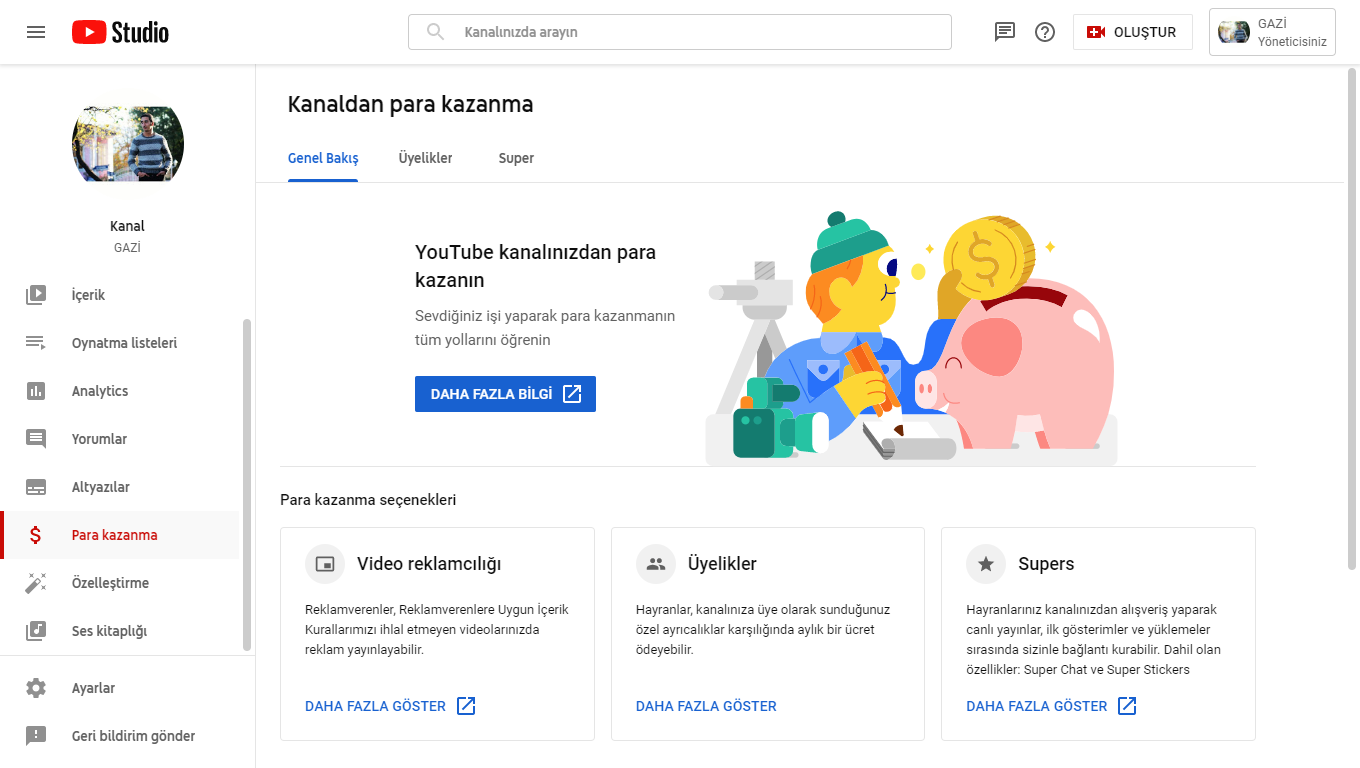Click the main page vertical scrollbar

click(x=1352, y=320)
